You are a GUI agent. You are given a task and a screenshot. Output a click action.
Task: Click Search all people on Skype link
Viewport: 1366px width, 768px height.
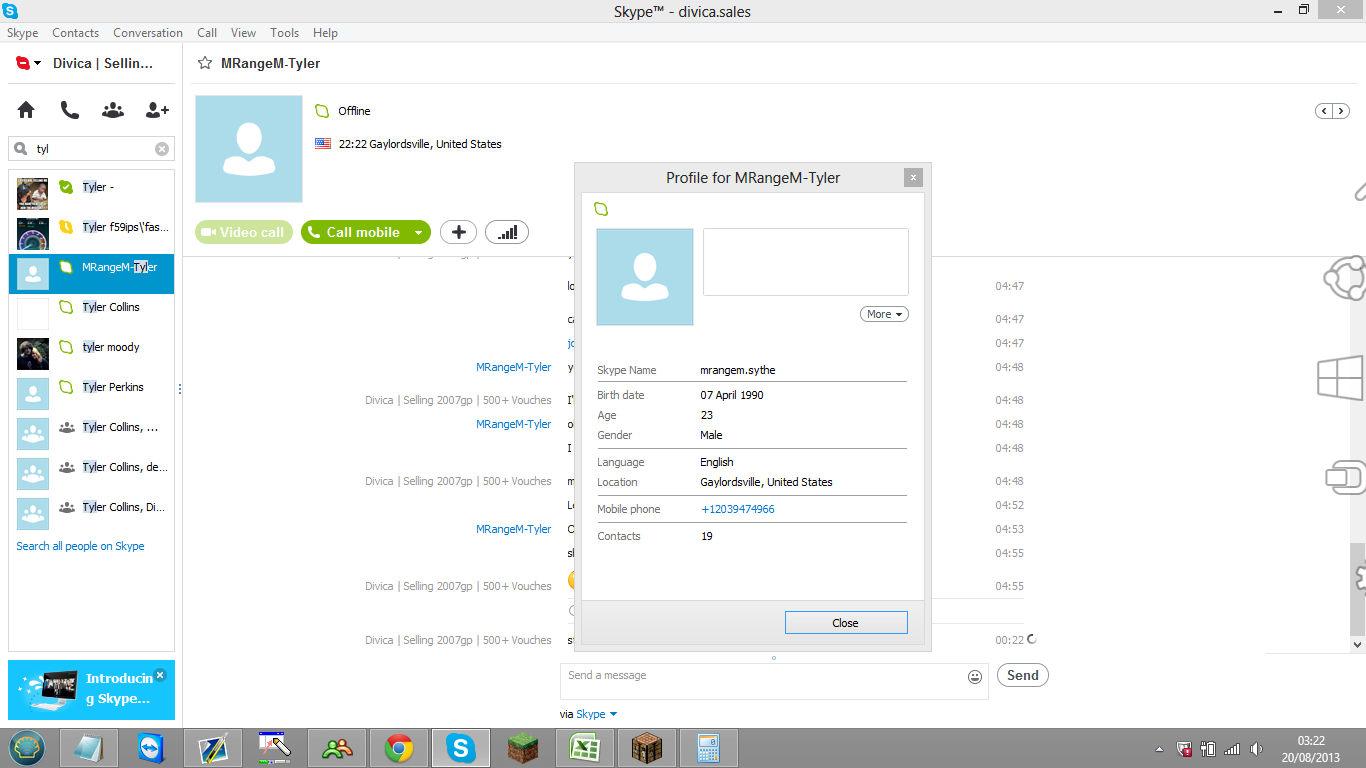point(81,546)
